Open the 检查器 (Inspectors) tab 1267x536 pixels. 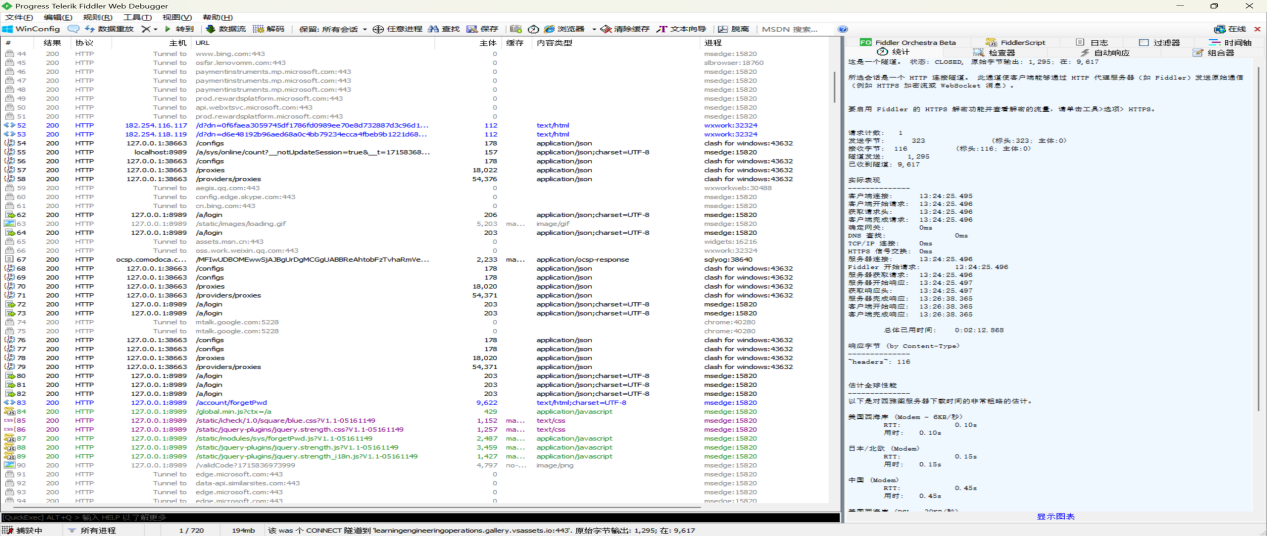(x=993, y=52)
